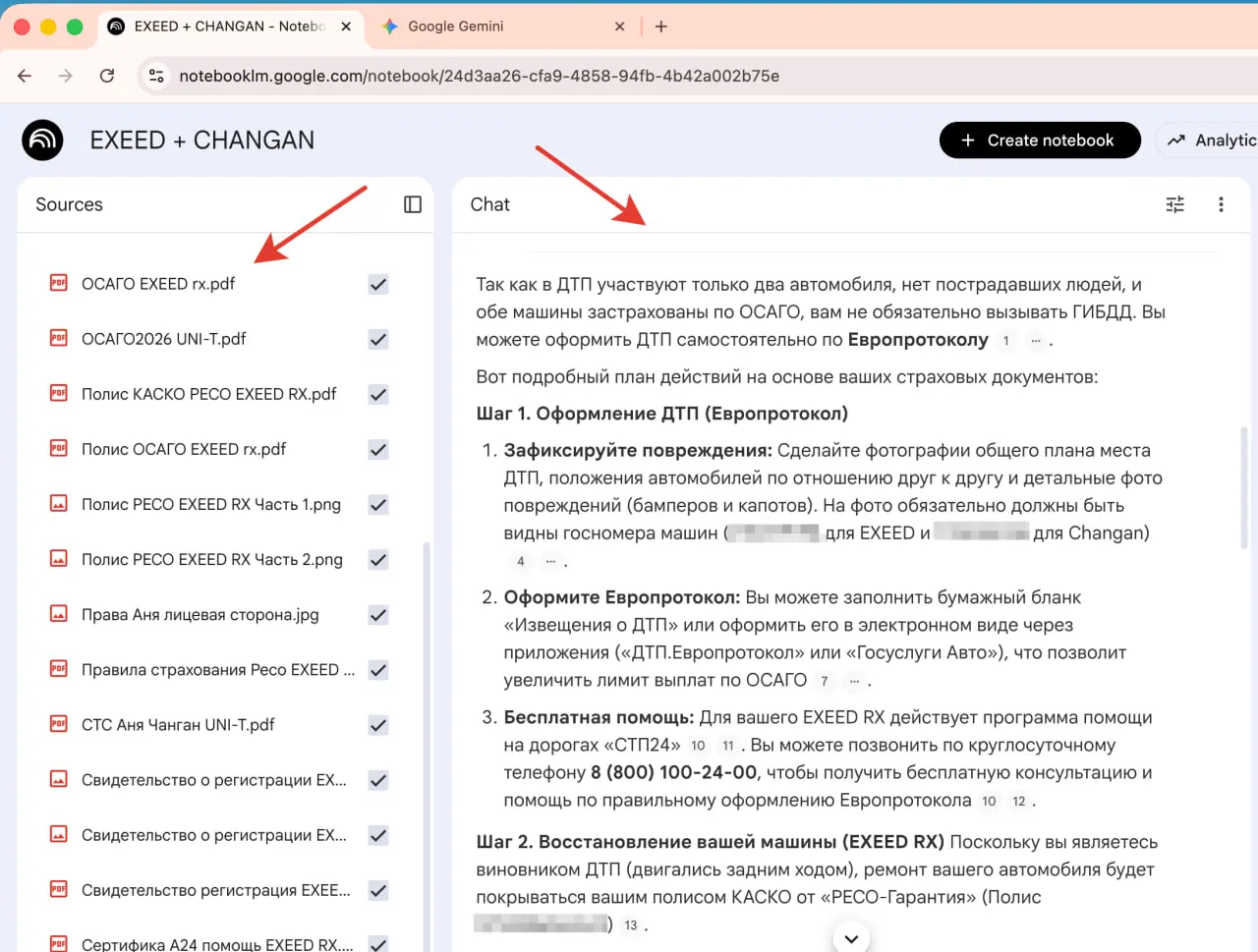The height and width of the screenshot is (952, 1258).
Task: Click the browser address bar URL
Action: pos(479,76)
